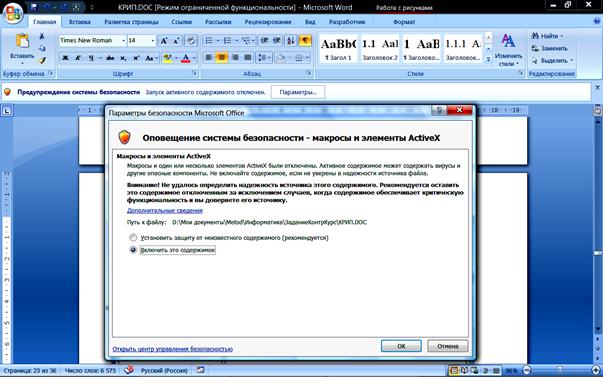The width and height of the screenshot is (603, 377).
Task: Open the Select (Выделить) dropdown
Action: coord(552,60)
